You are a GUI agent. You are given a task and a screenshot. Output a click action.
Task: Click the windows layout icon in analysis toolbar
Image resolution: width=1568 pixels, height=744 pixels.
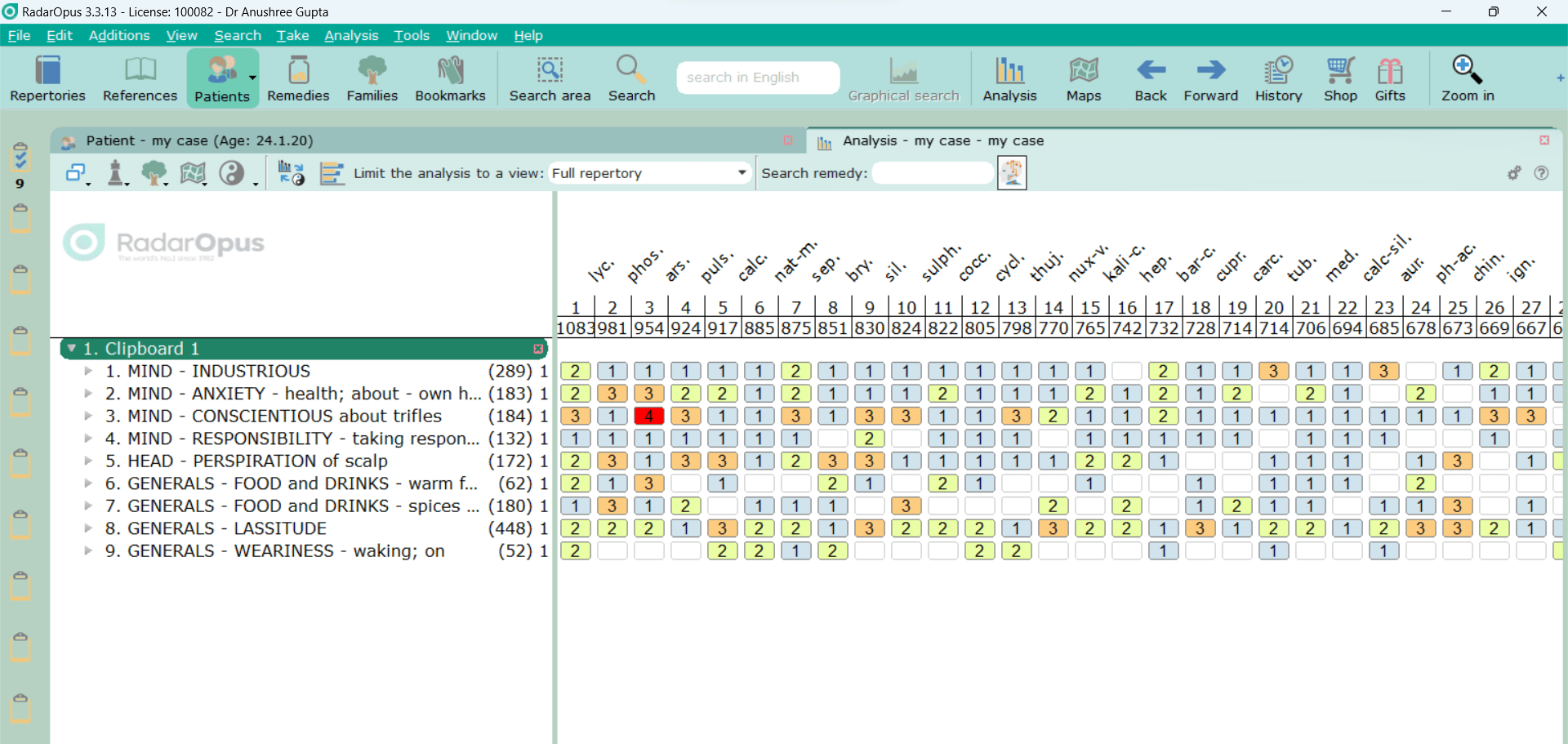tap(77, 173)
